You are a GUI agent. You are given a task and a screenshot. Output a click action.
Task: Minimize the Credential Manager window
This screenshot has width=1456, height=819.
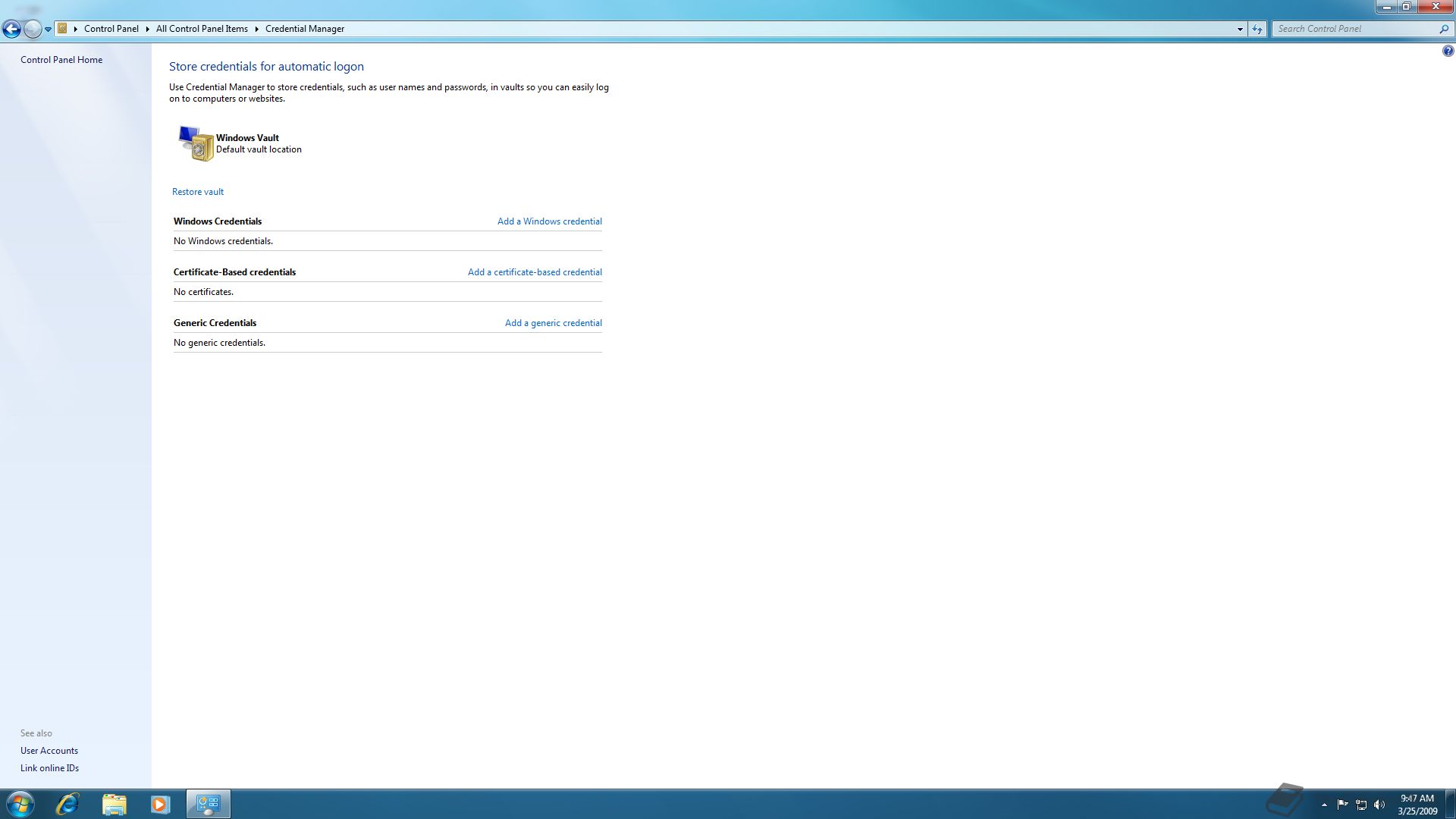point(1387,7)
